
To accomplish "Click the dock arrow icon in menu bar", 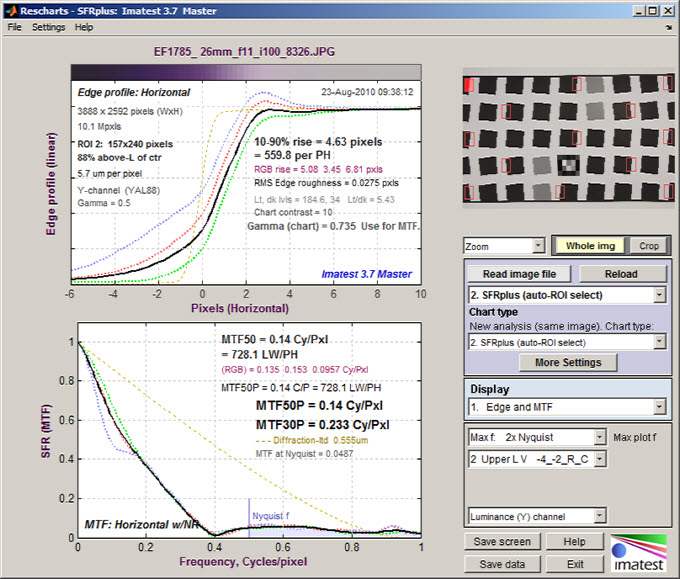I will pyautogui.click(x=668, y=27).
